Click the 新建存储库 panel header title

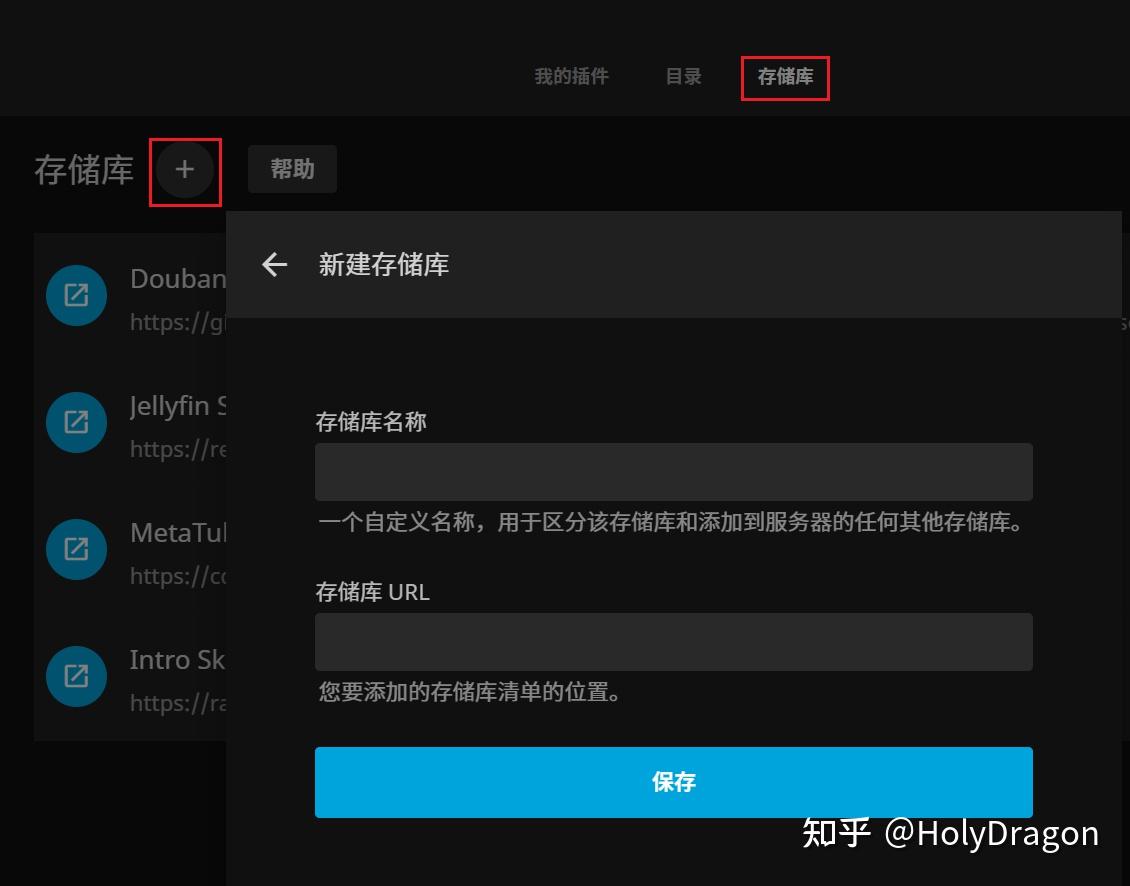(x=383, y=264)
